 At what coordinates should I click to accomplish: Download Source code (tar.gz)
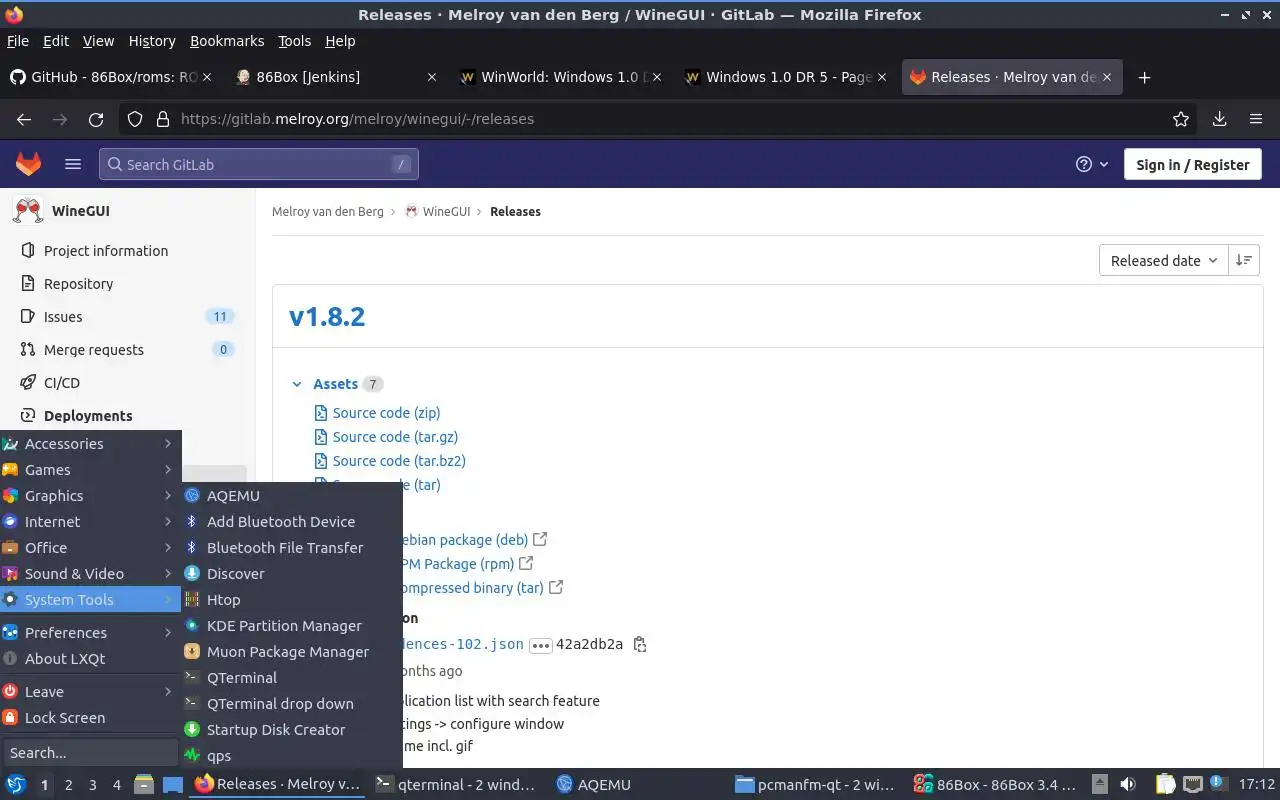click(395, 437)
